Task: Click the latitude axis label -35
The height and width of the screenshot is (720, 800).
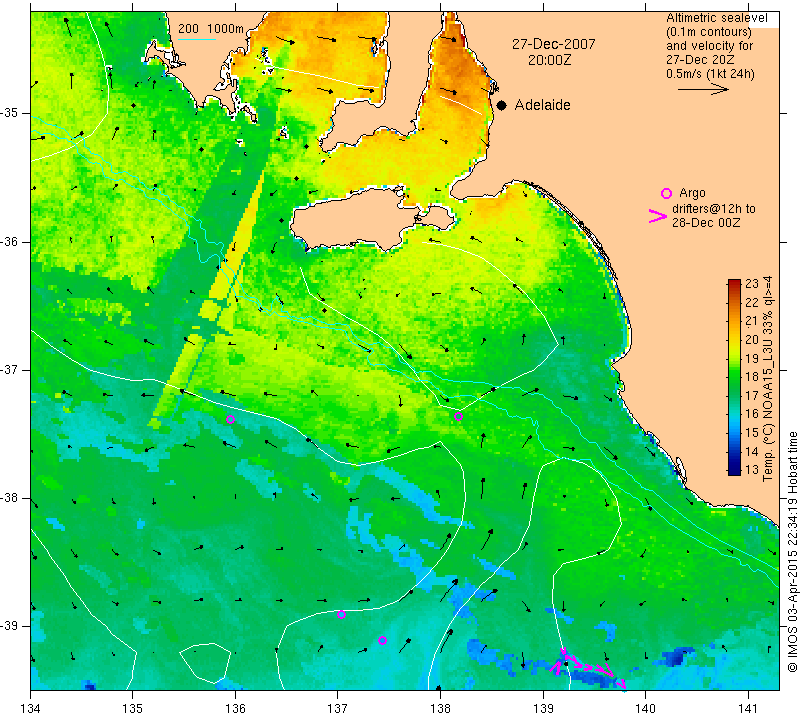Action: [10, 113]
